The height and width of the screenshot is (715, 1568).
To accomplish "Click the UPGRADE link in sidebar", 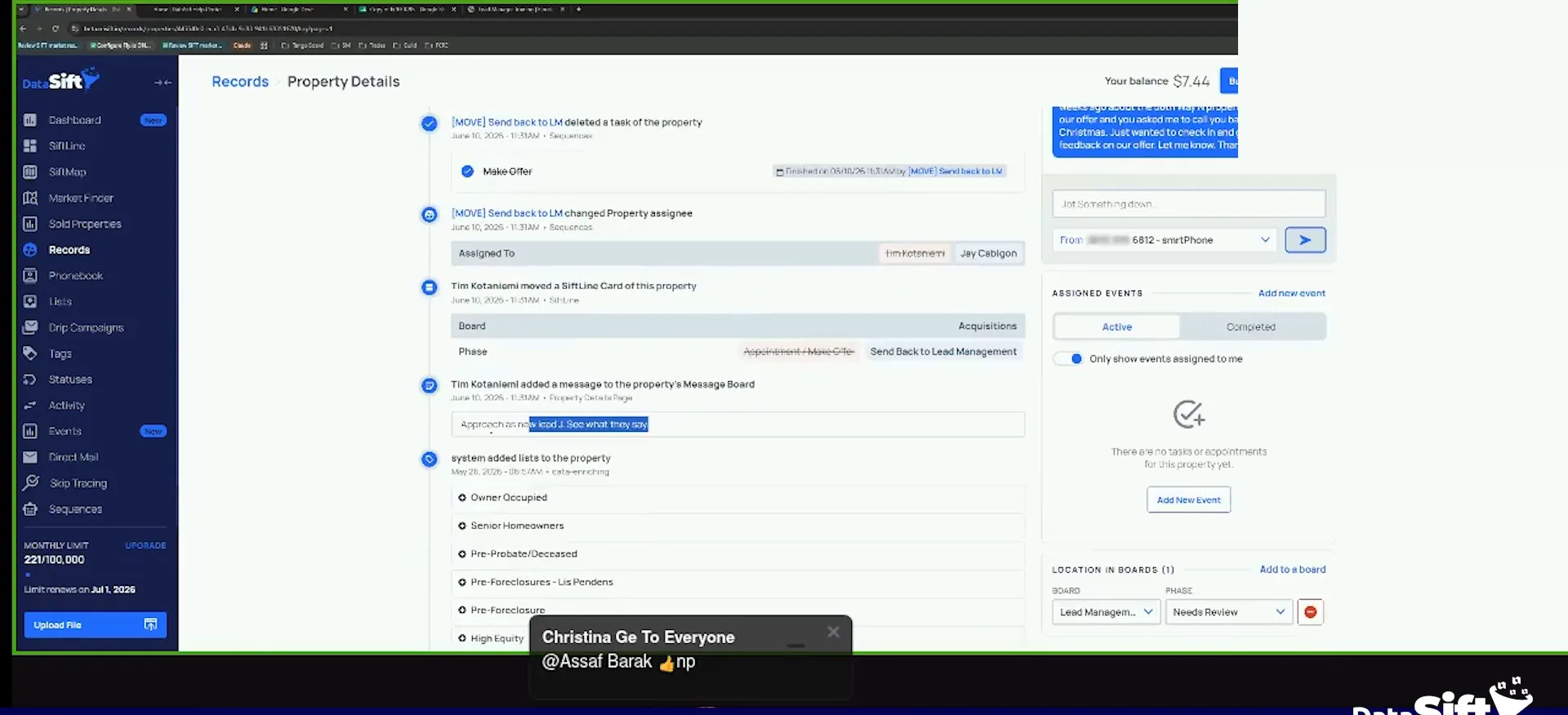I will (145, 545).
